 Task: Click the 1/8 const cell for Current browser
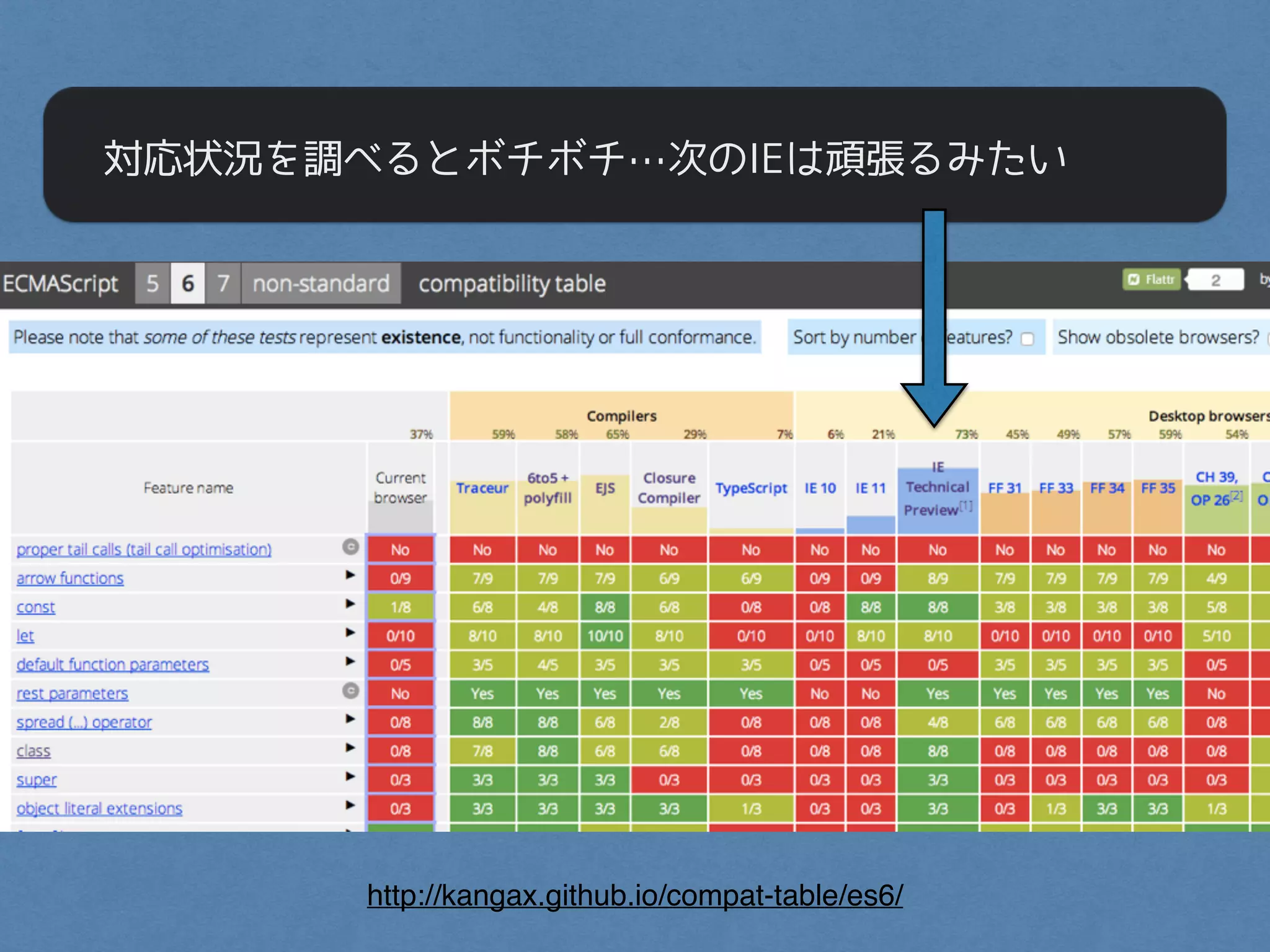click(x=401, y=607)
